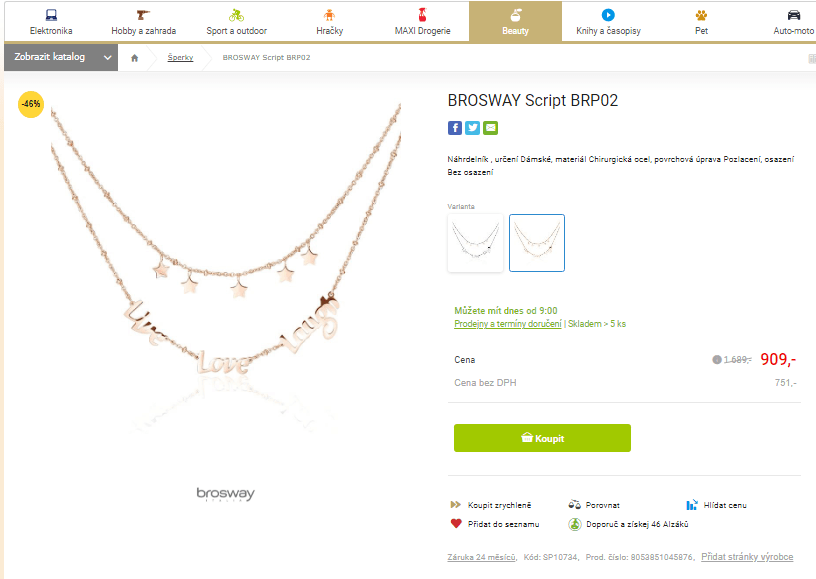Share product on Facebook icon

coord(455,128)
